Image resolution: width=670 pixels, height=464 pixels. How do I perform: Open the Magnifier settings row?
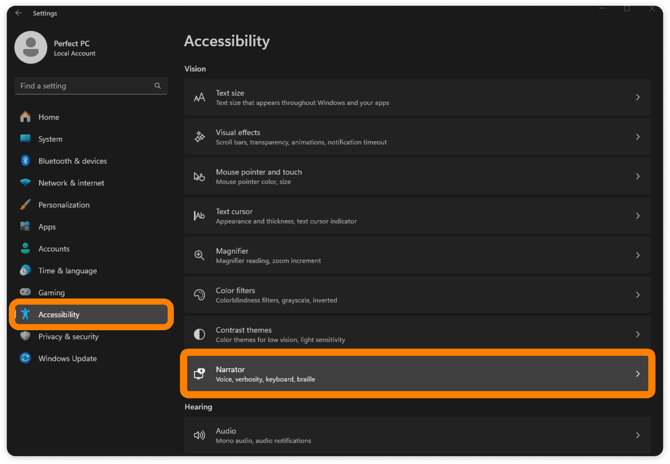pos(417,255)
